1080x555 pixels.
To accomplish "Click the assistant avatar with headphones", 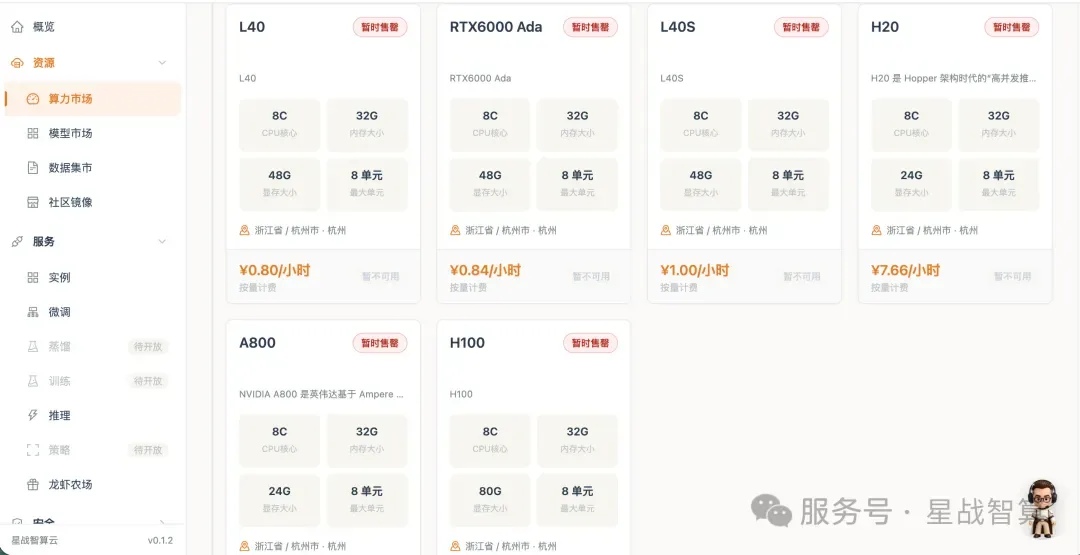I will point(1044,508).
